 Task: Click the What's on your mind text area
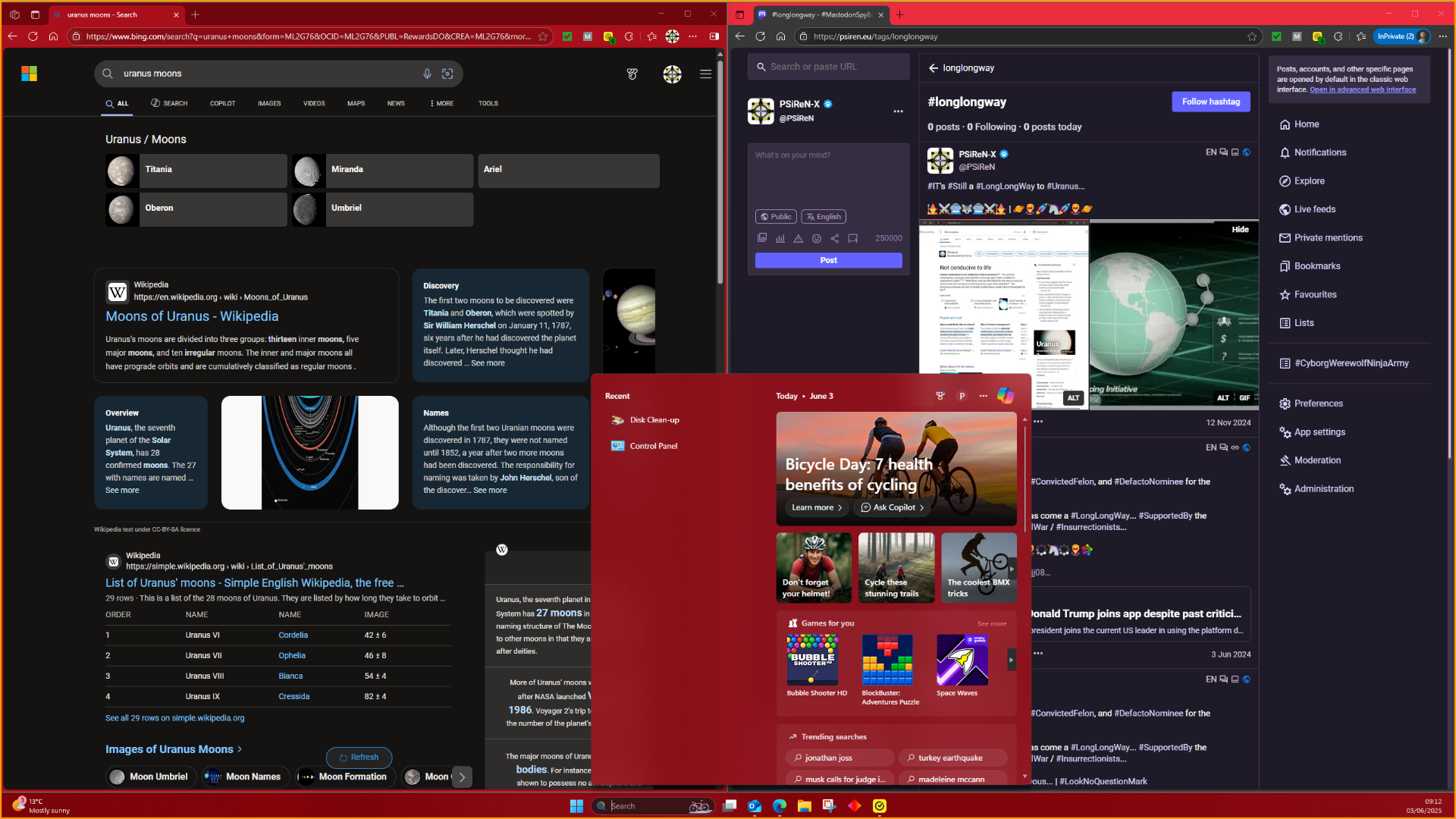pos(828,176)
